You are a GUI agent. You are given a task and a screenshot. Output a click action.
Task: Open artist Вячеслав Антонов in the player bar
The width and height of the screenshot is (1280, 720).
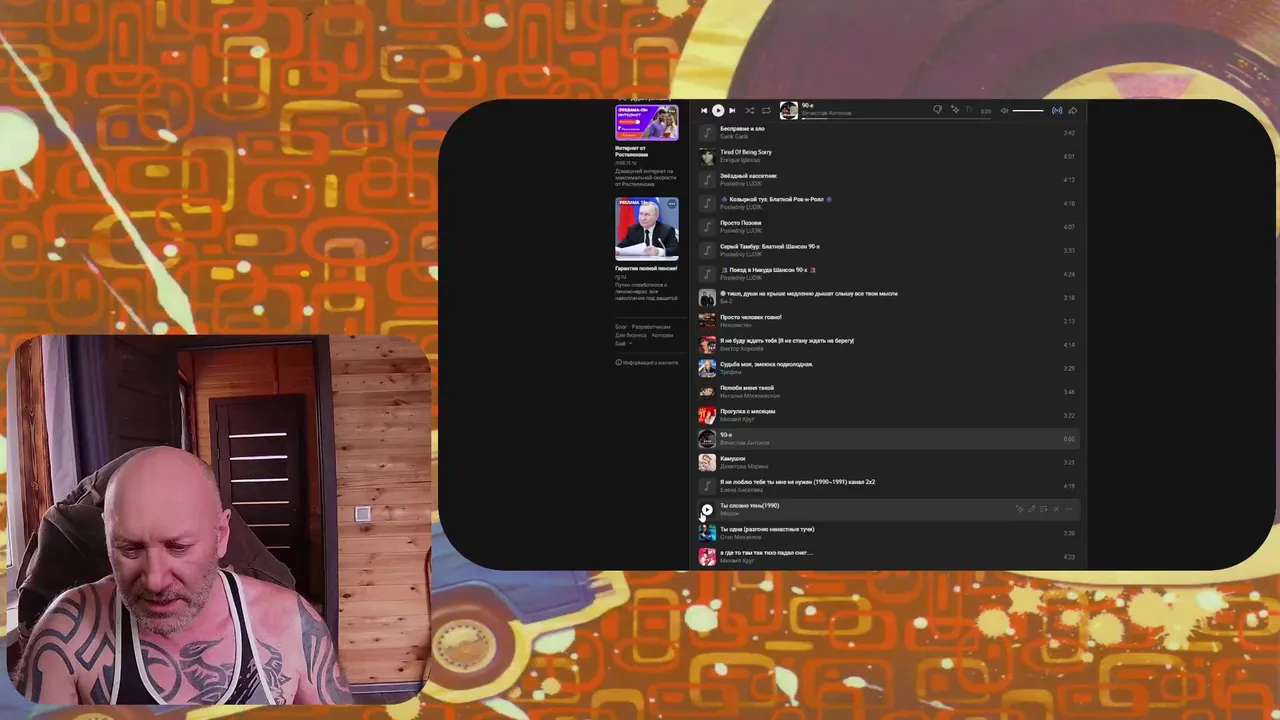pyautogui.click(x=826, y=113)
